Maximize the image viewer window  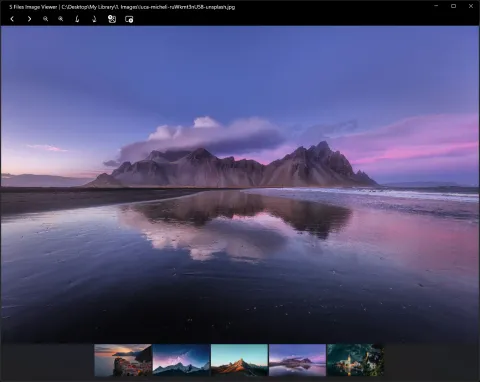[453, 6]
